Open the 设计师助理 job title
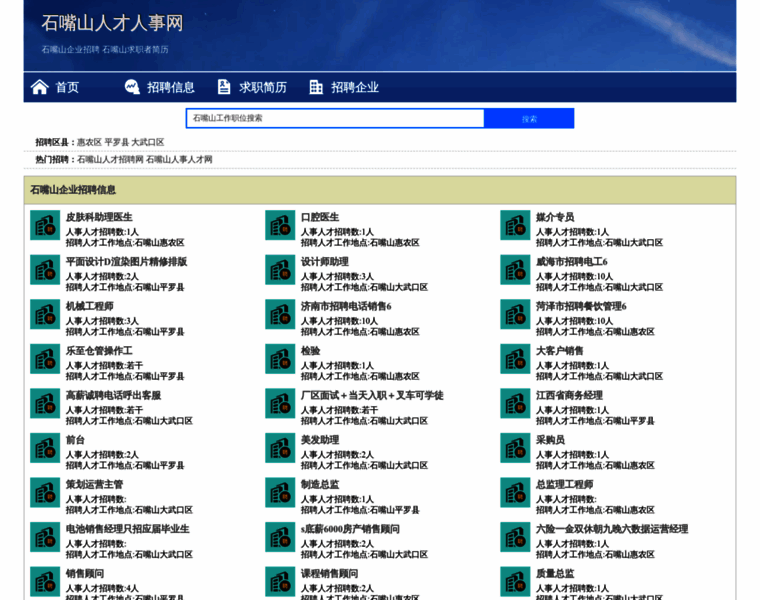 tap(325, 261)
